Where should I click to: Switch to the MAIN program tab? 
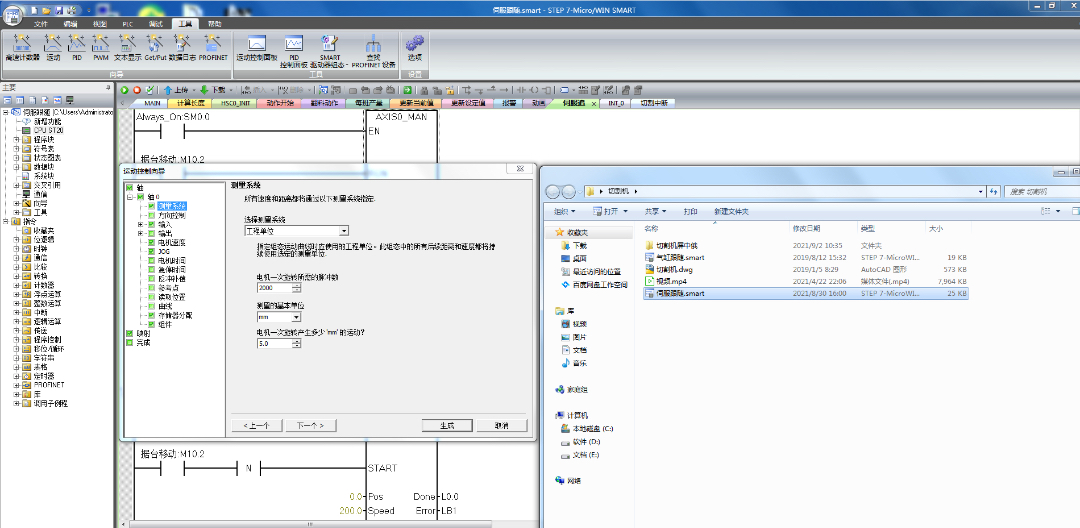click(152, 103)
